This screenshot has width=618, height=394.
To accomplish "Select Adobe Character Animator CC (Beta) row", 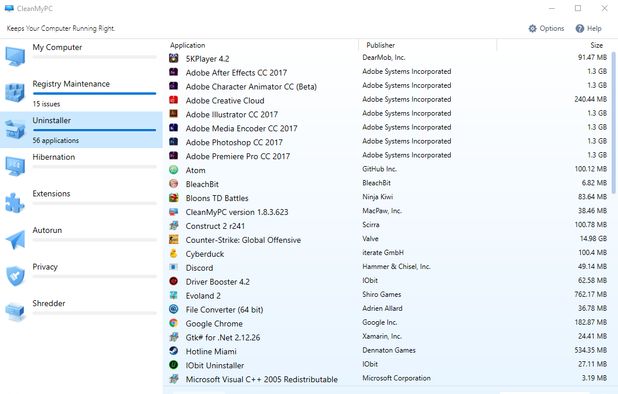I will 388,86.
